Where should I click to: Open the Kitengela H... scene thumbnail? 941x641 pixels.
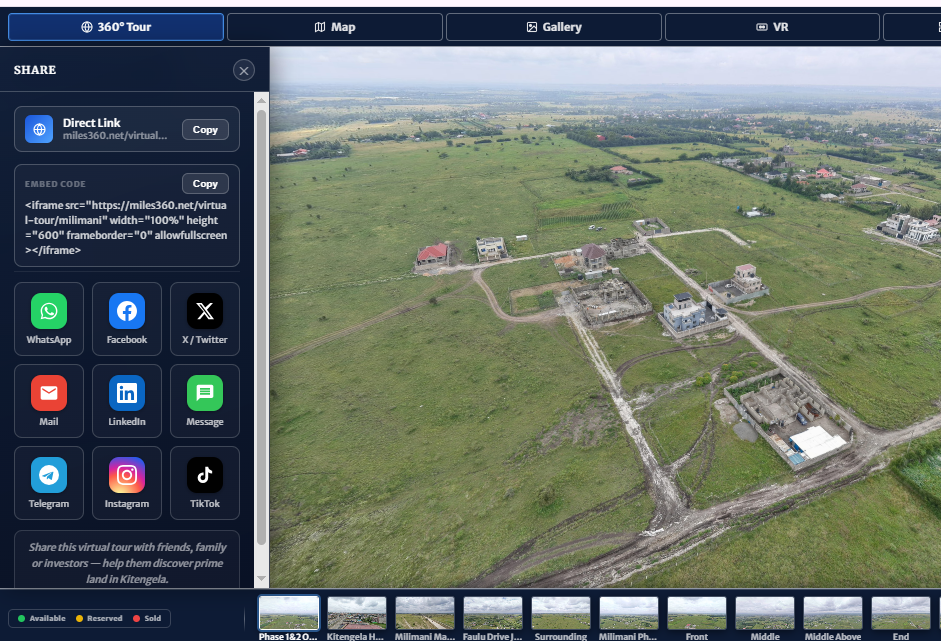(x=356, y=618)
